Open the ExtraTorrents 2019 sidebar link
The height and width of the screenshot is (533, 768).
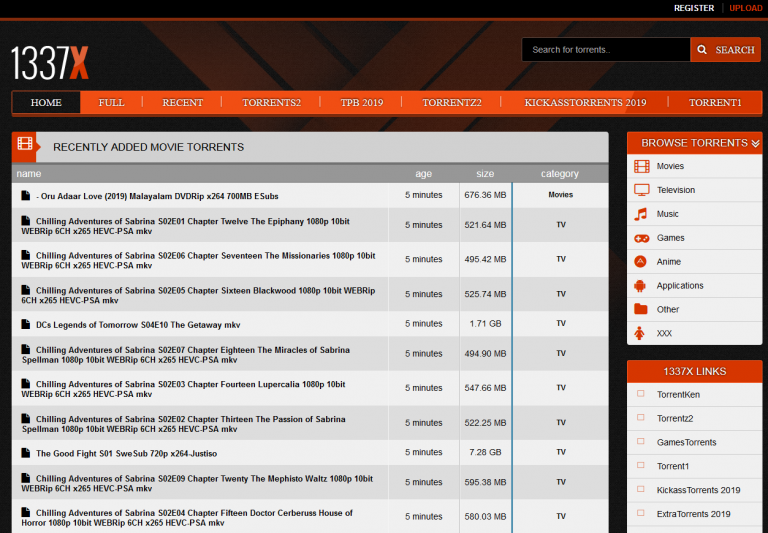pyautogui.click(x=693, y=514)
